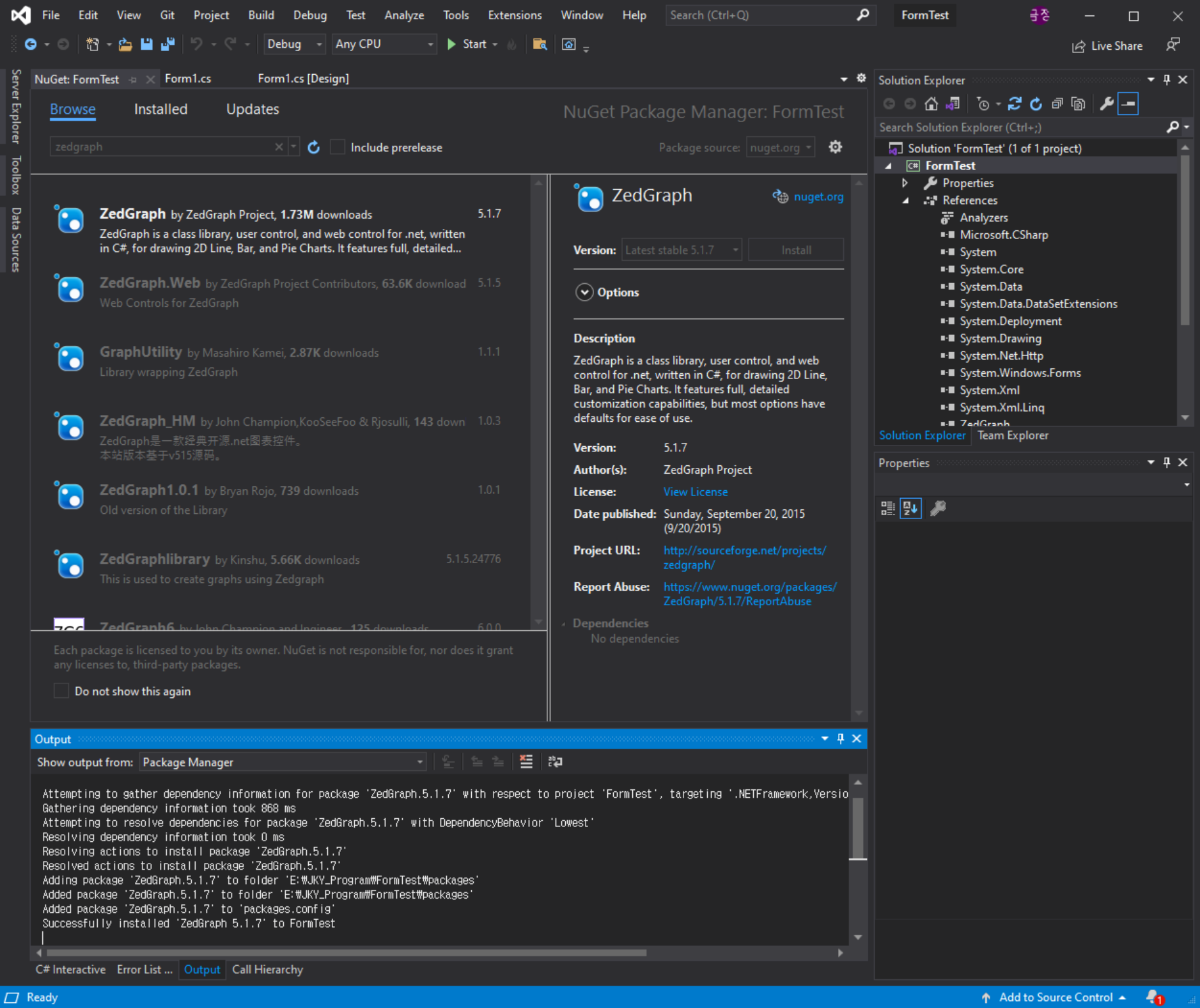Select System.Windows.Forms reference
1200x1008 pixels.
[x=1020, y=373]
